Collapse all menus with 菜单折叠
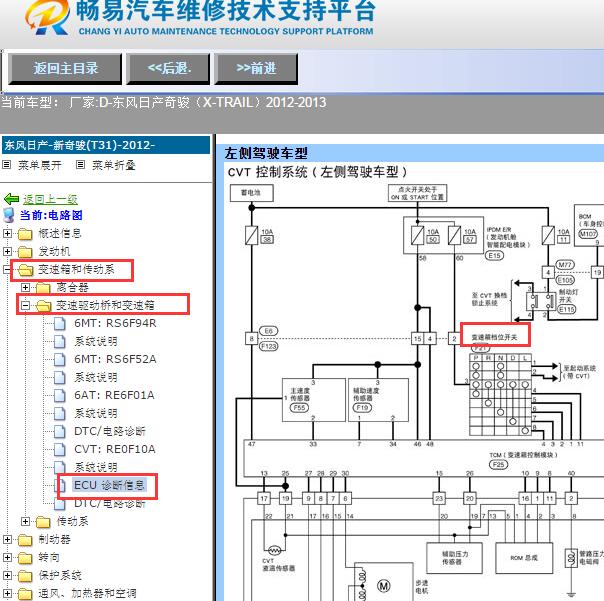 (x=114, y=165)
